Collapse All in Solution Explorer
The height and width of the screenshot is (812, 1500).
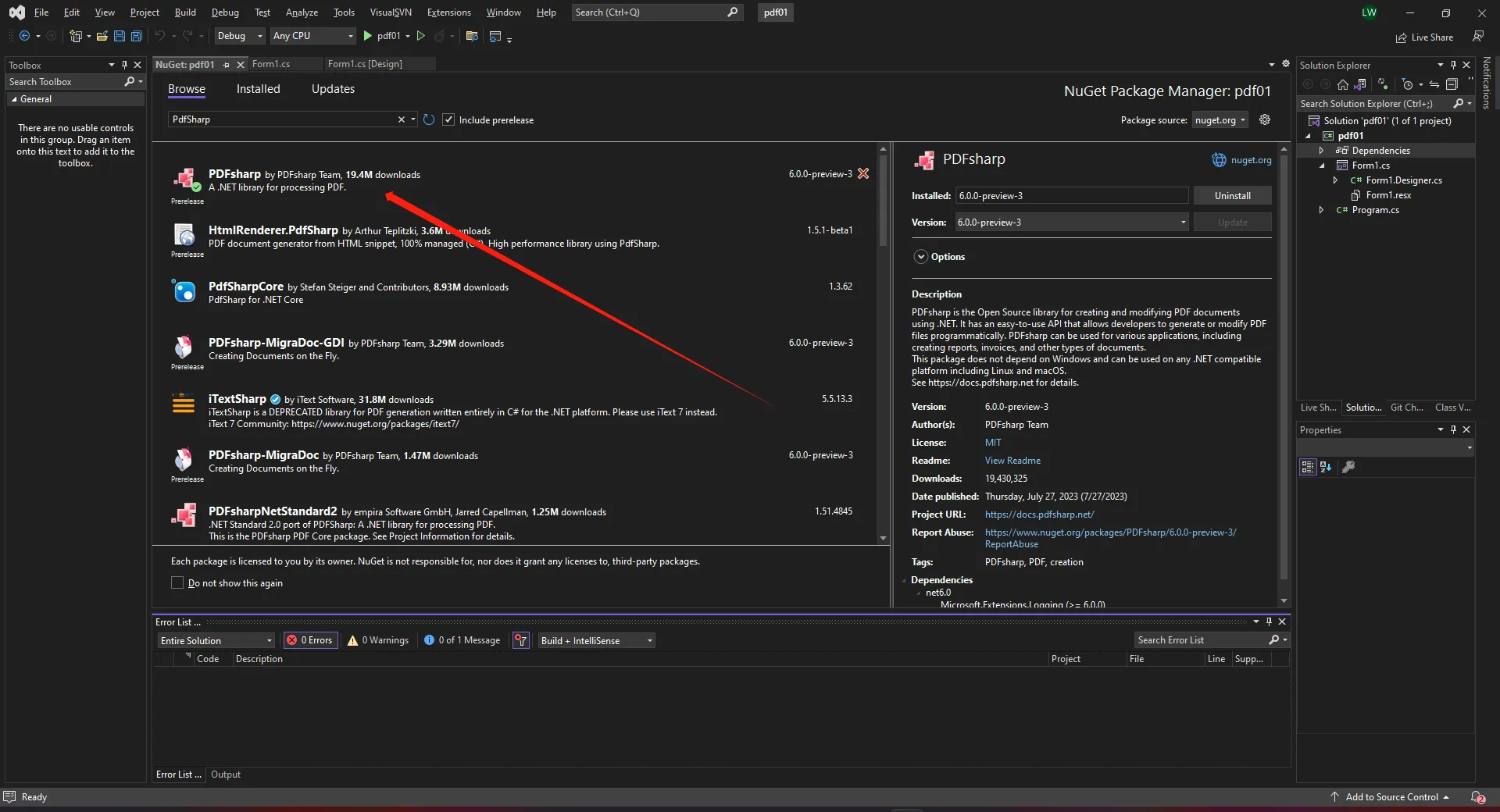(x=1452, y=84)
